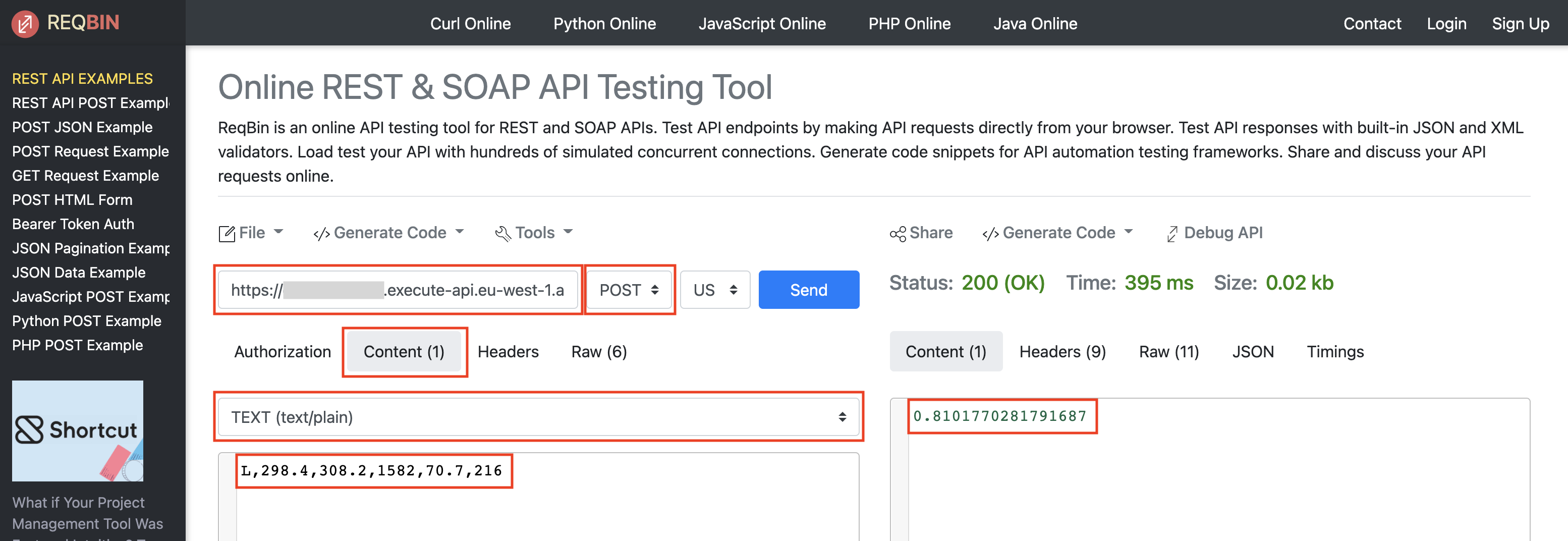Go to Curl Online
1568x541 pixels.
tap(470, 23)
